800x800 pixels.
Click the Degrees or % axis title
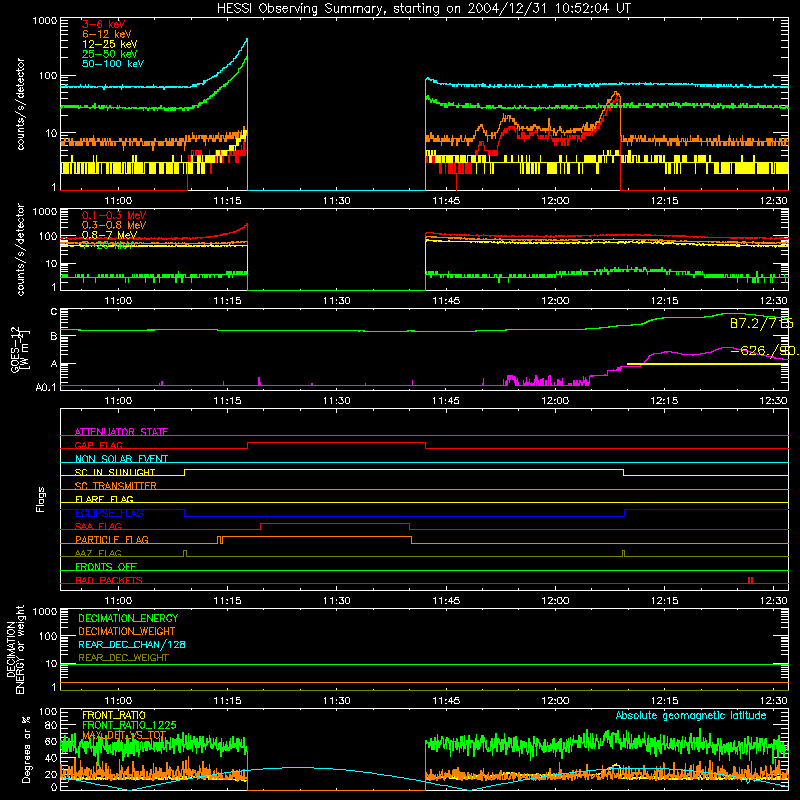click(26, 749)
